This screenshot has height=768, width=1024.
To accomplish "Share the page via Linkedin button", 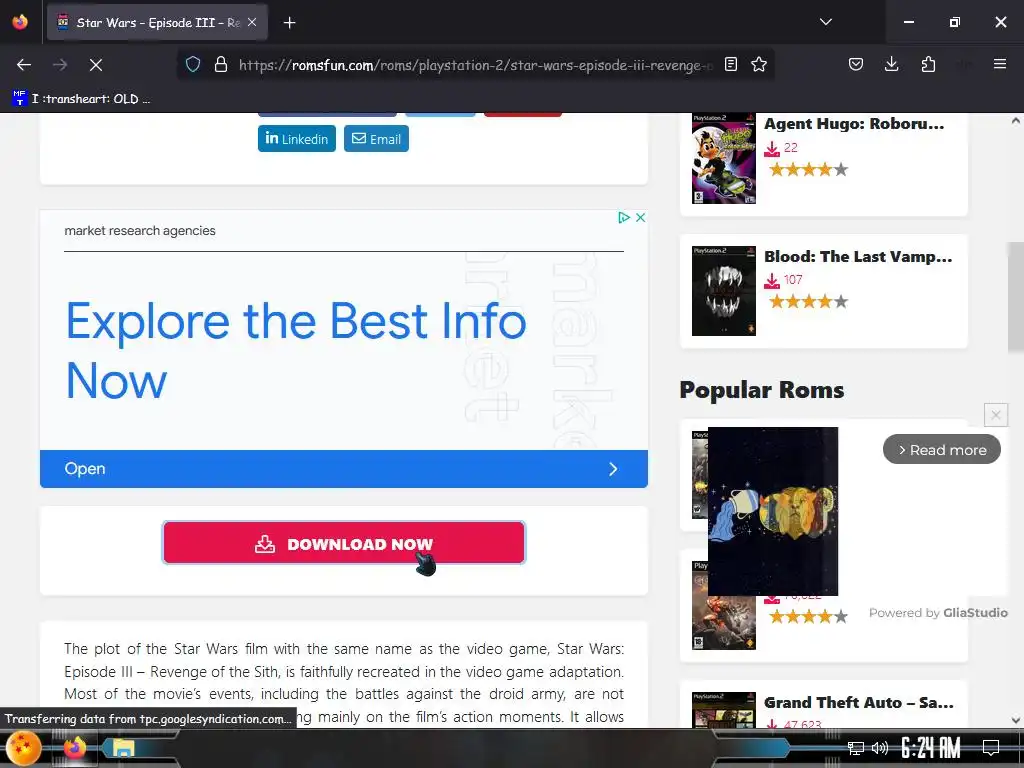I will click(296, 138).
